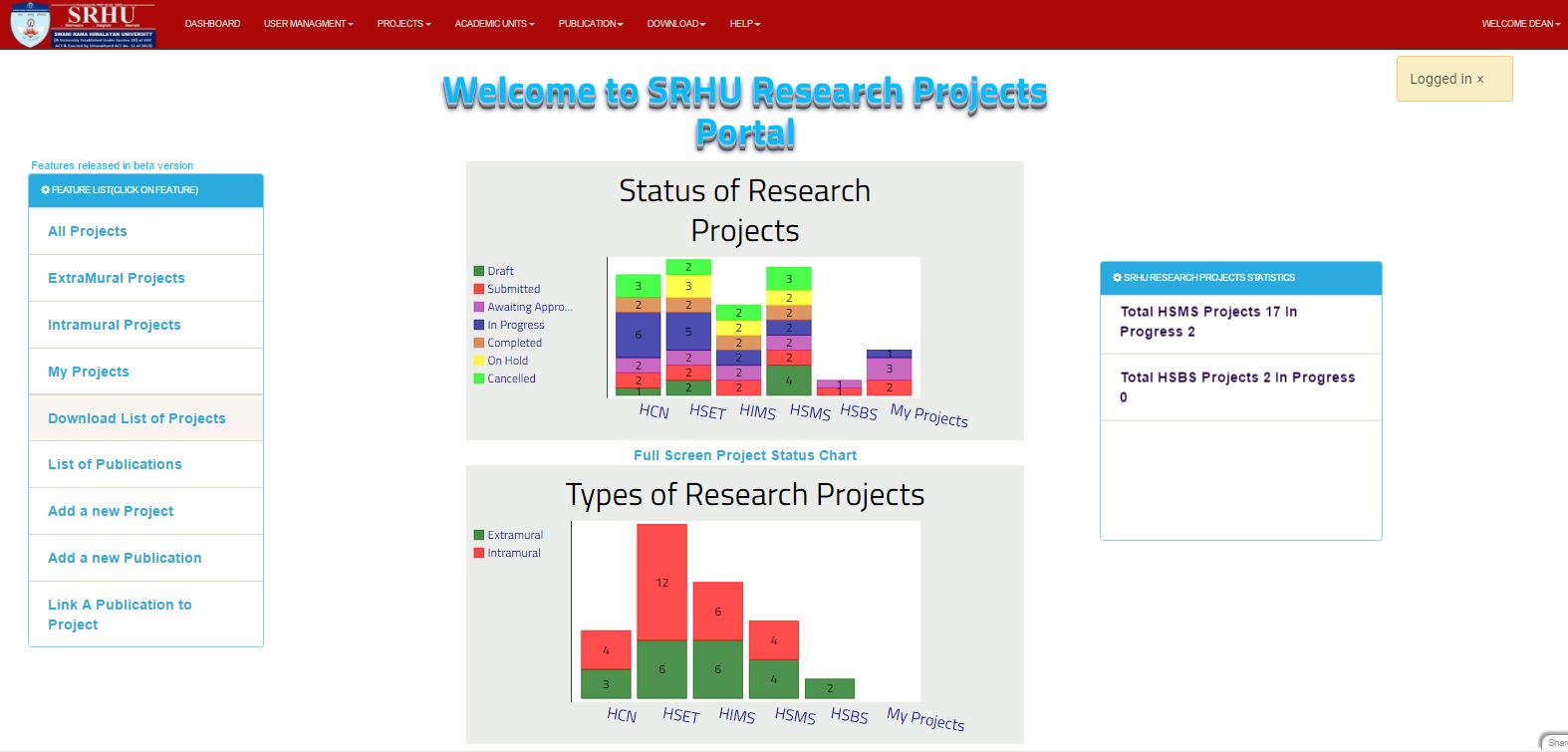The width and height of the screenshot is (1568, 752).
Task: Click the HSBS Extramural bar showing 2
Action: tap(830, 688)
